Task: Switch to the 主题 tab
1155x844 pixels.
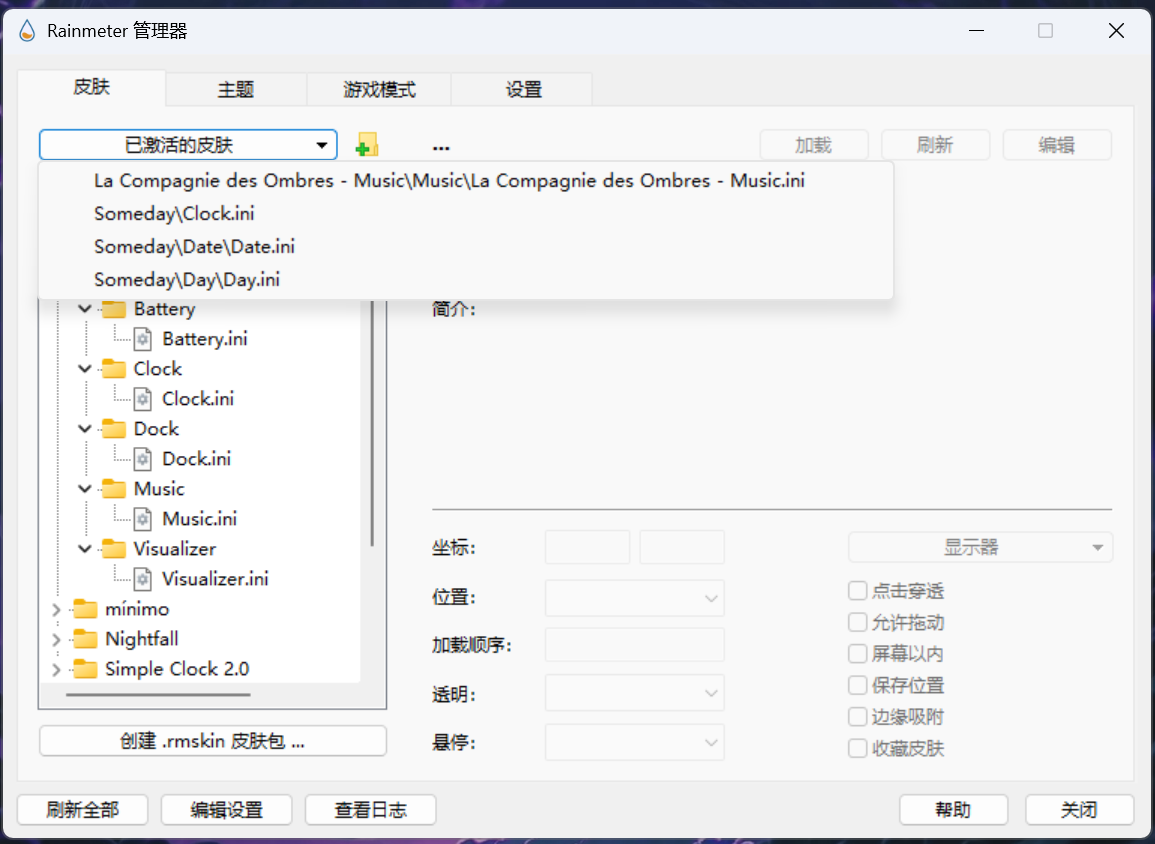Action: point(236,90)
